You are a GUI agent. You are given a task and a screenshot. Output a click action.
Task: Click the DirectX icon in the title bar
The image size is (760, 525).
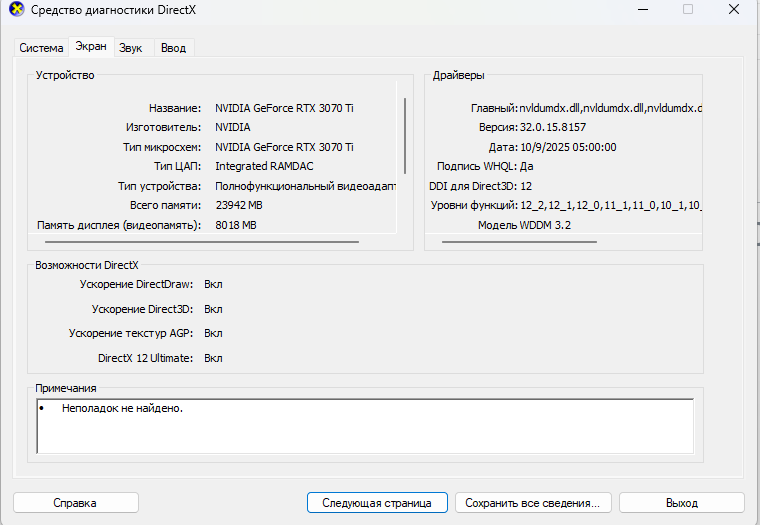coord(16,9)
